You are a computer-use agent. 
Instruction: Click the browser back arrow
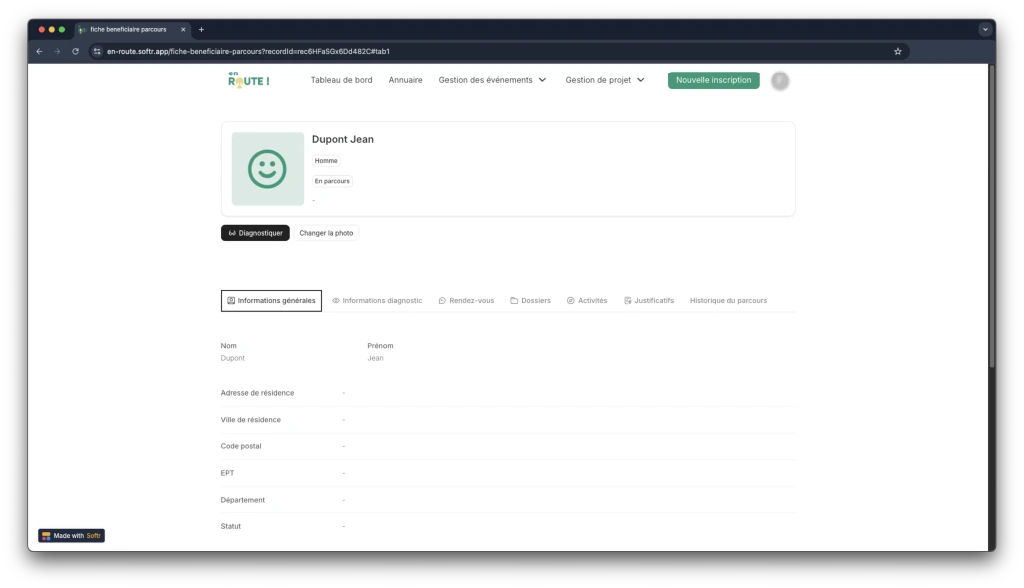click(x=39, y=51)
